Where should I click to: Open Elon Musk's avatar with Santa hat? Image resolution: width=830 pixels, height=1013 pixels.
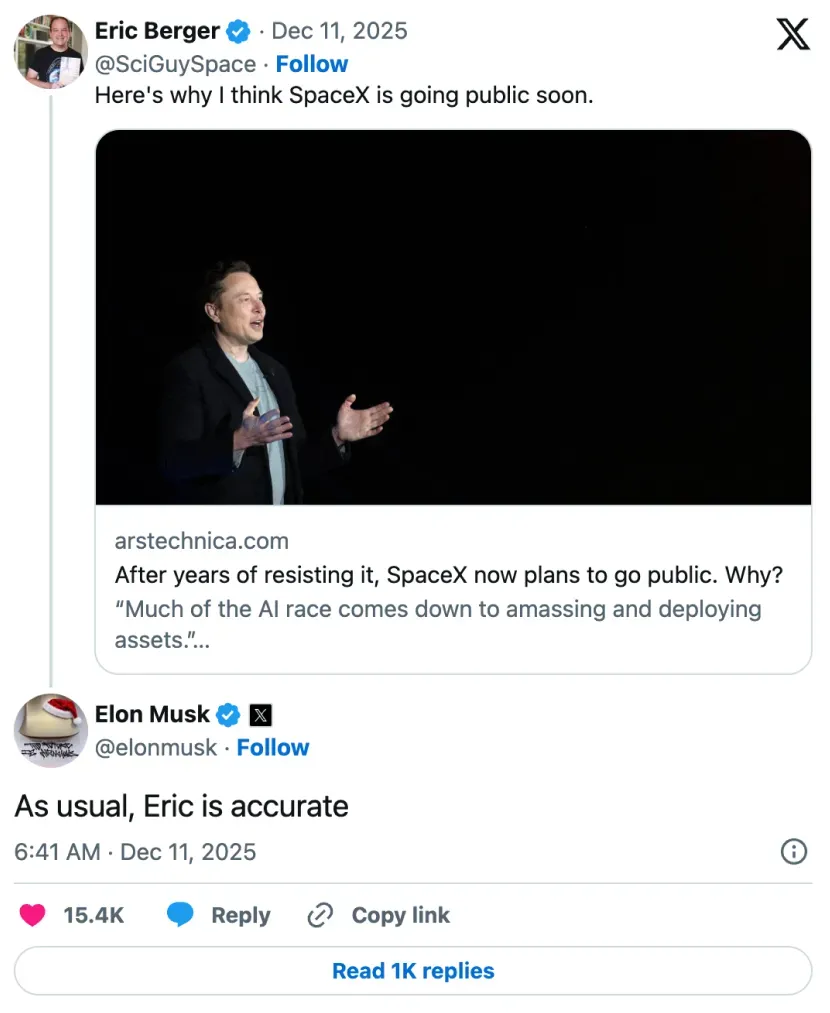tap(50, 730)
